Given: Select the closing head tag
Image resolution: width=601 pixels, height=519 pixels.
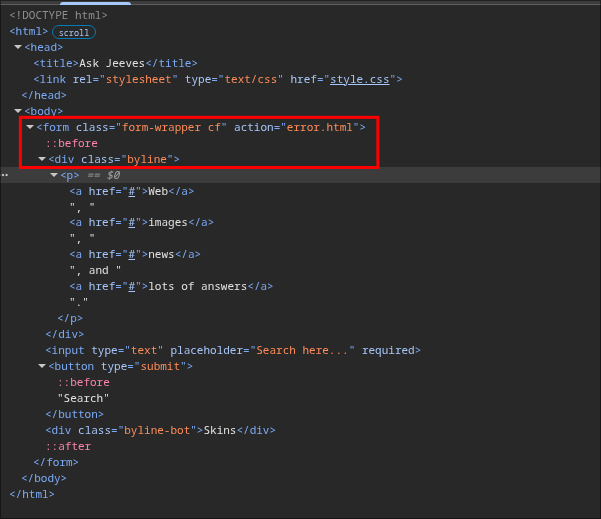Looking at the screenshot, I should click(44, 95).
